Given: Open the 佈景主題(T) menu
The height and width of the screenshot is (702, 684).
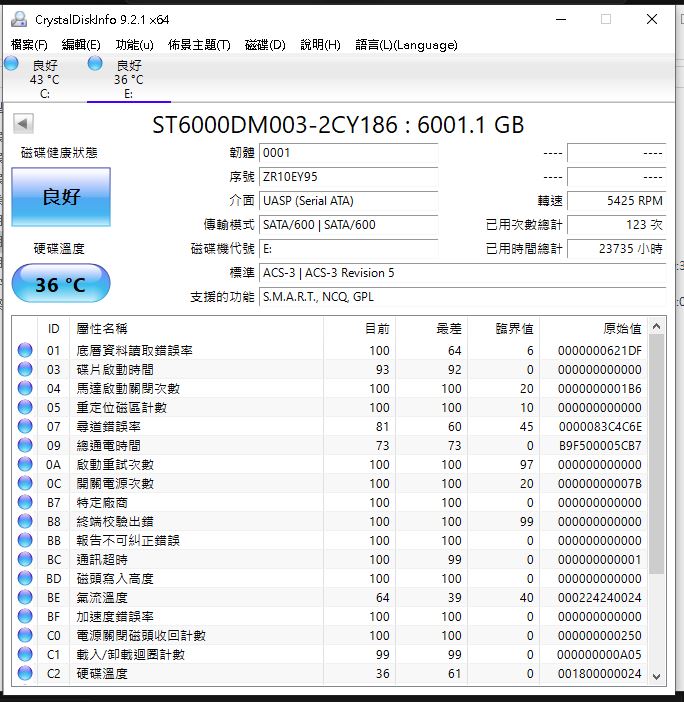Looking at the screenshot, I should 199,45.
